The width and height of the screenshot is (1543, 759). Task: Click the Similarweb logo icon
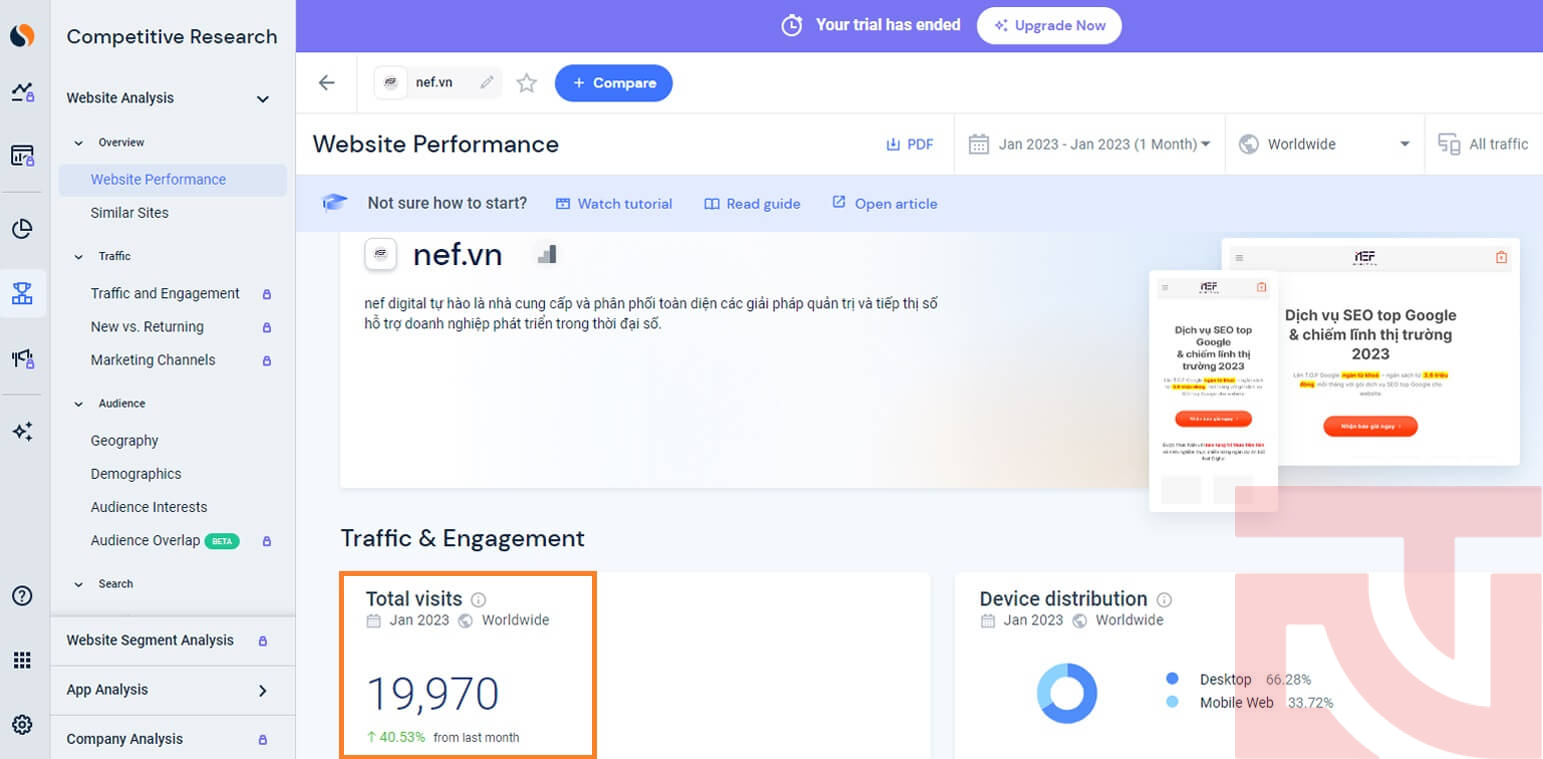point(22,36)
